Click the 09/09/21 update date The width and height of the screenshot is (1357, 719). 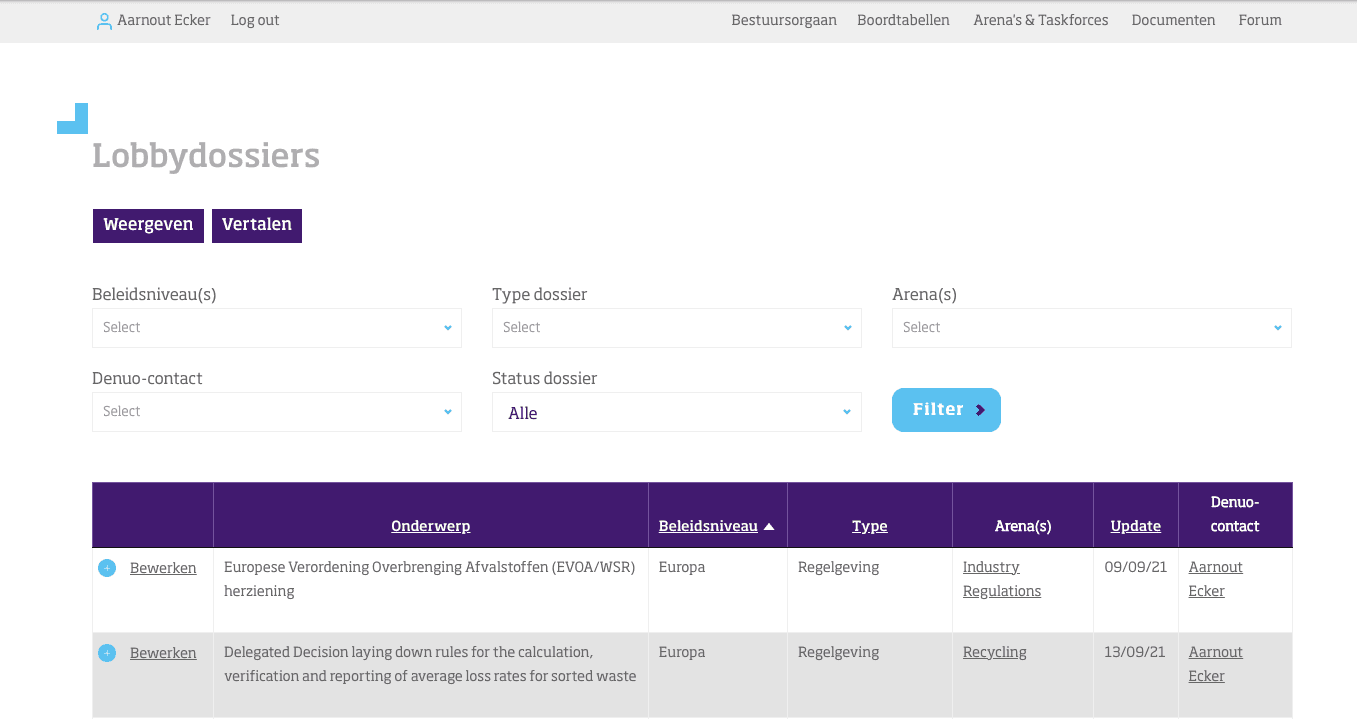click(x=1135, y=567)
